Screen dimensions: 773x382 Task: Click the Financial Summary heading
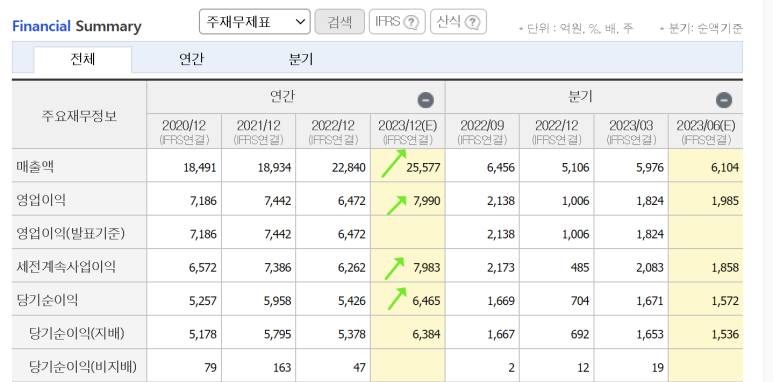pyautogui.click(x=76, y=26)
